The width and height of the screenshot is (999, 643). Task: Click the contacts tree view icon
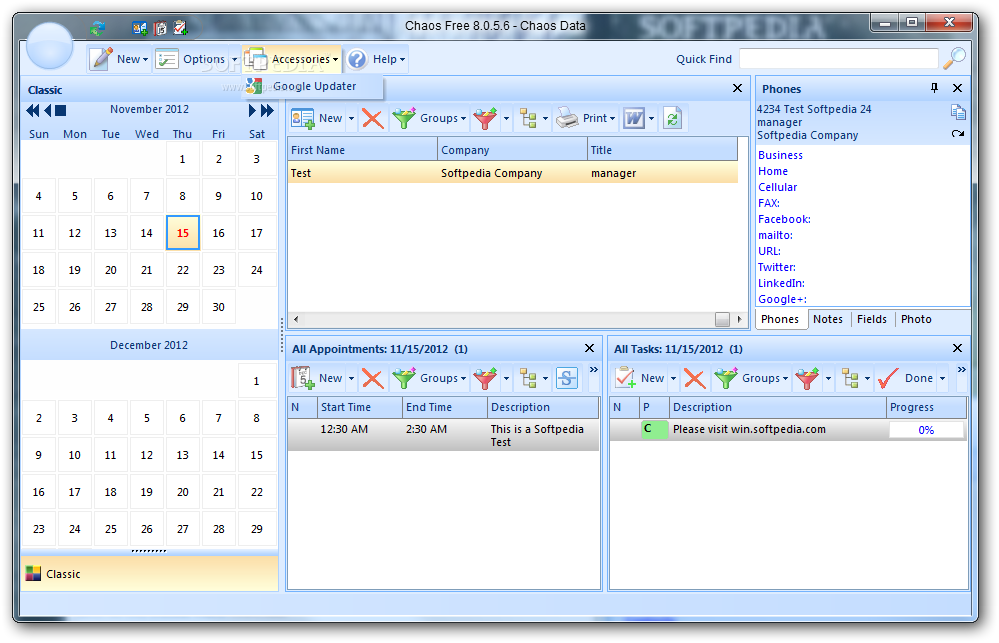[x=528, y=119]
